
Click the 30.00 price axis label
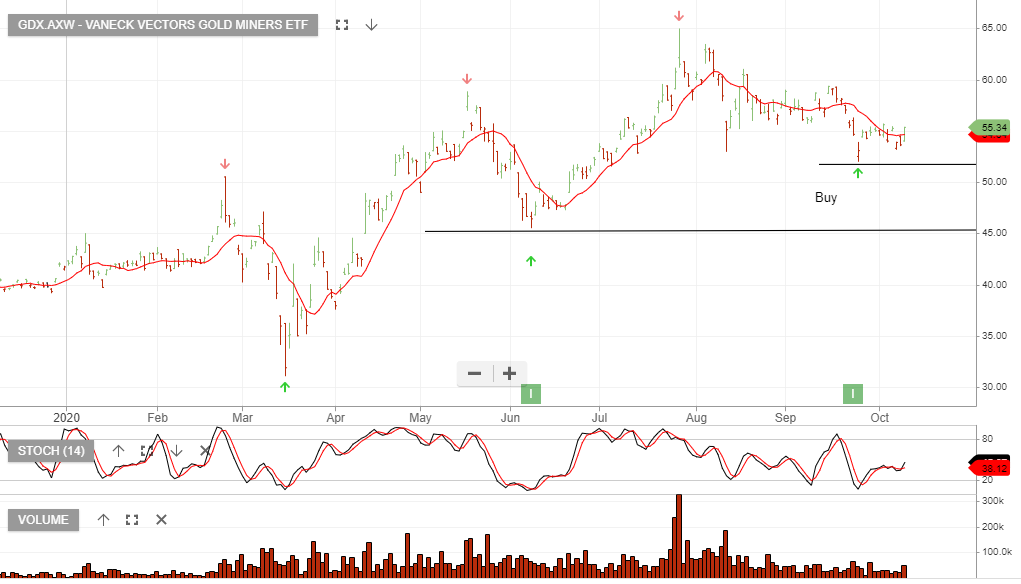(x=994, y=387)
